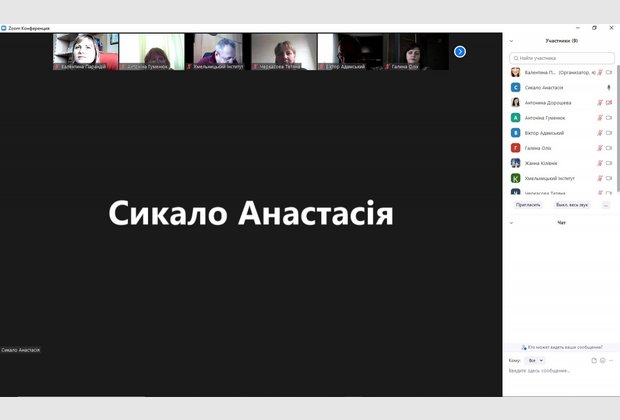Click the Найти участника search field
This screenshot has width=620, height=420.
pyautogui.click(x=562, y=58)
